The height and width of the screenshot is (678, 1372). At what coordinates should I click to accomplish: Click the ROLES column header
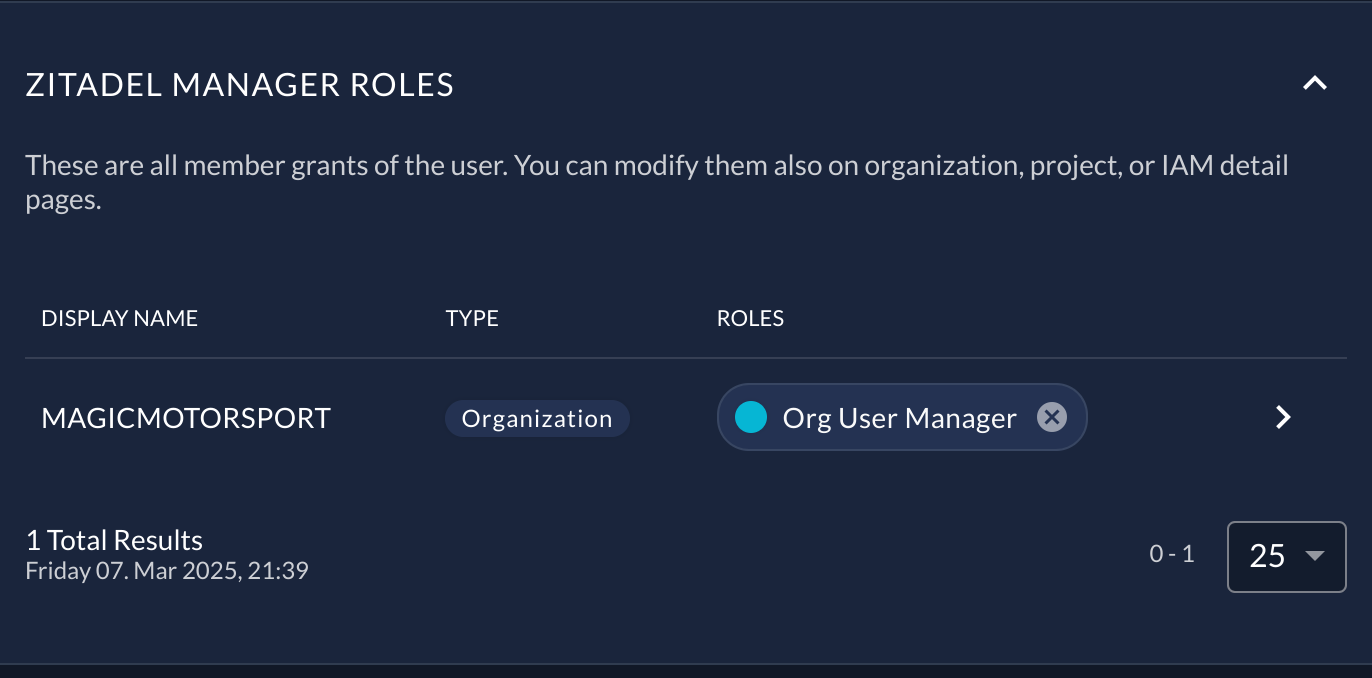[750, 318]
